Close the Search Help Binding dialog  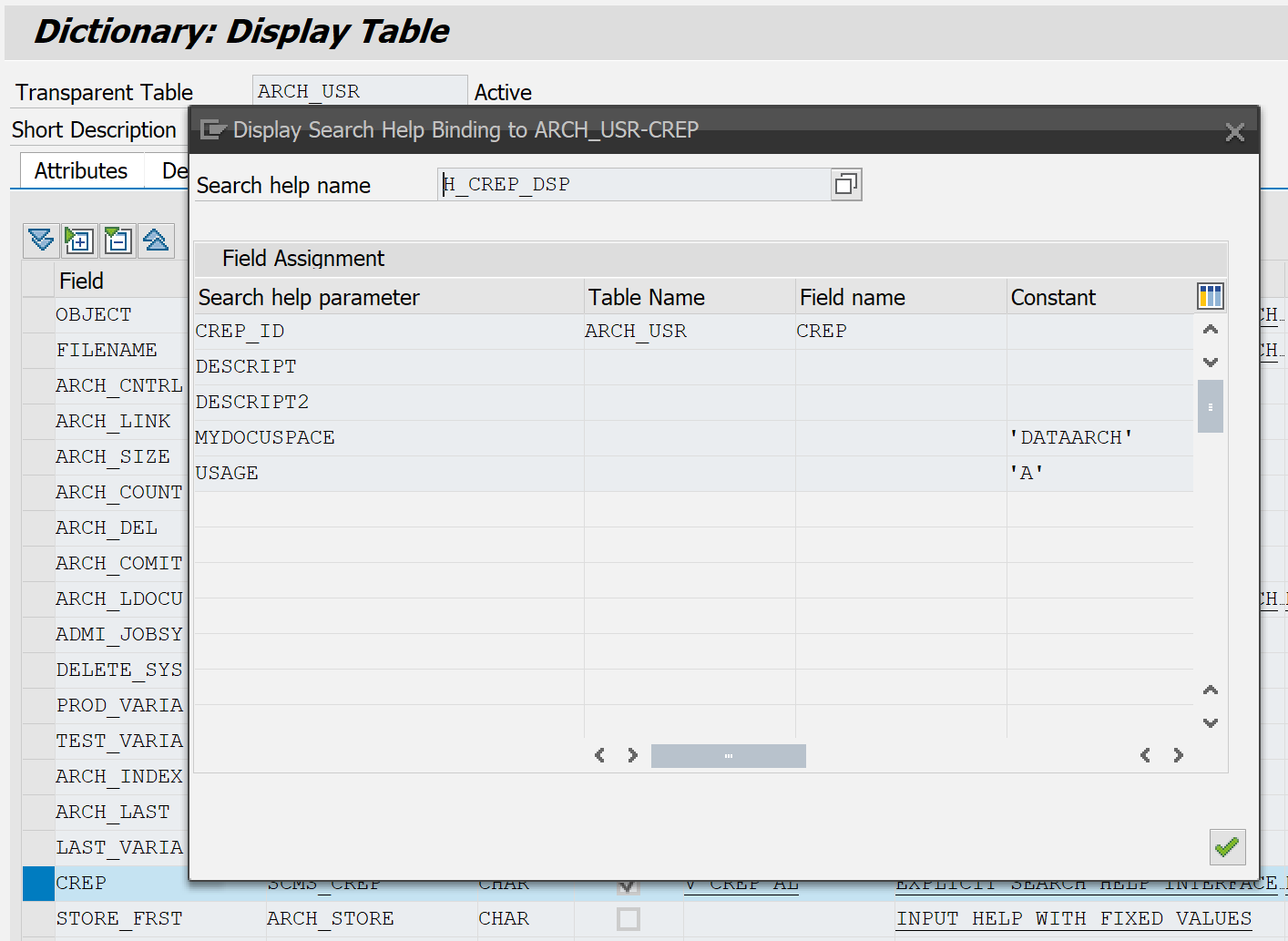(x=1234, y=132)
